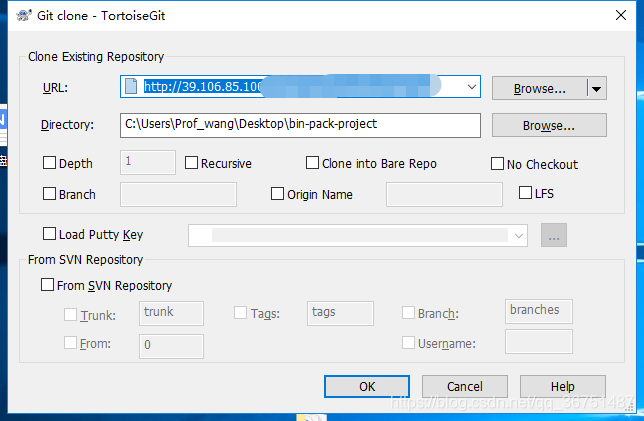Toggle the Username checkbox

click(408, 343)
